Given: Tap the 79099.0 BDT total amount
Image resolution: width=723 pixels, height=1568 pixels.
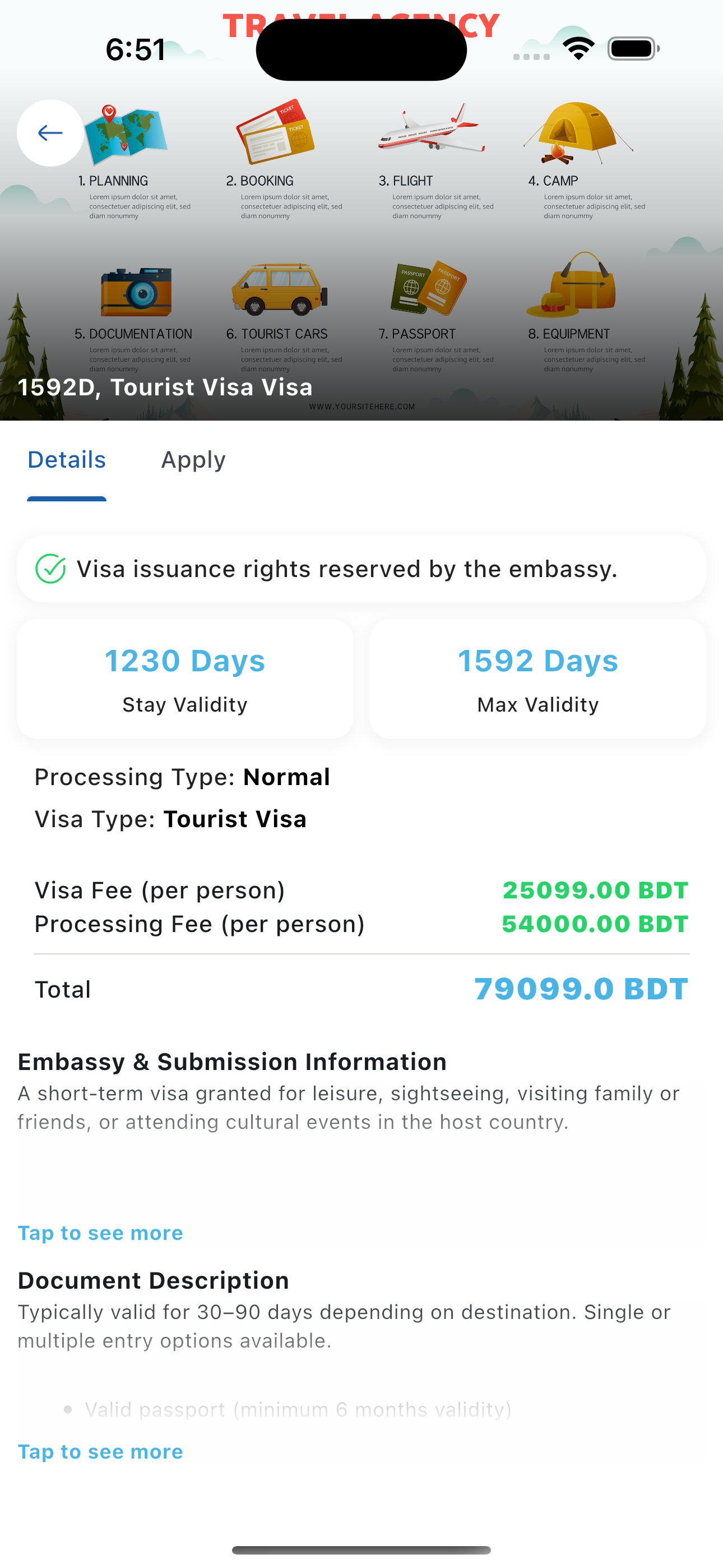Looking at the screenshot, I should [x=581, y=989].
